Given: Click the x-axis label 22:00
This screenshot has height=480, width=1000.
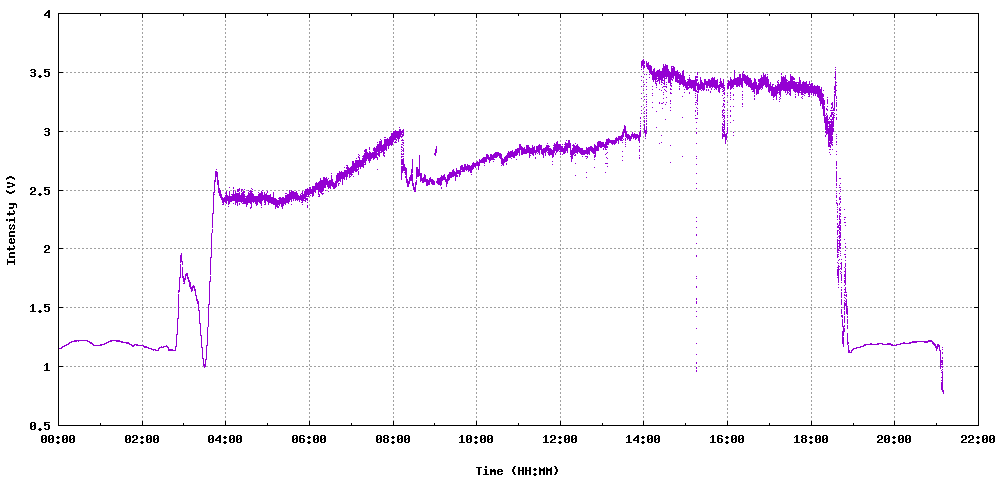Looking at the screenshot, I should click(978, 439).
